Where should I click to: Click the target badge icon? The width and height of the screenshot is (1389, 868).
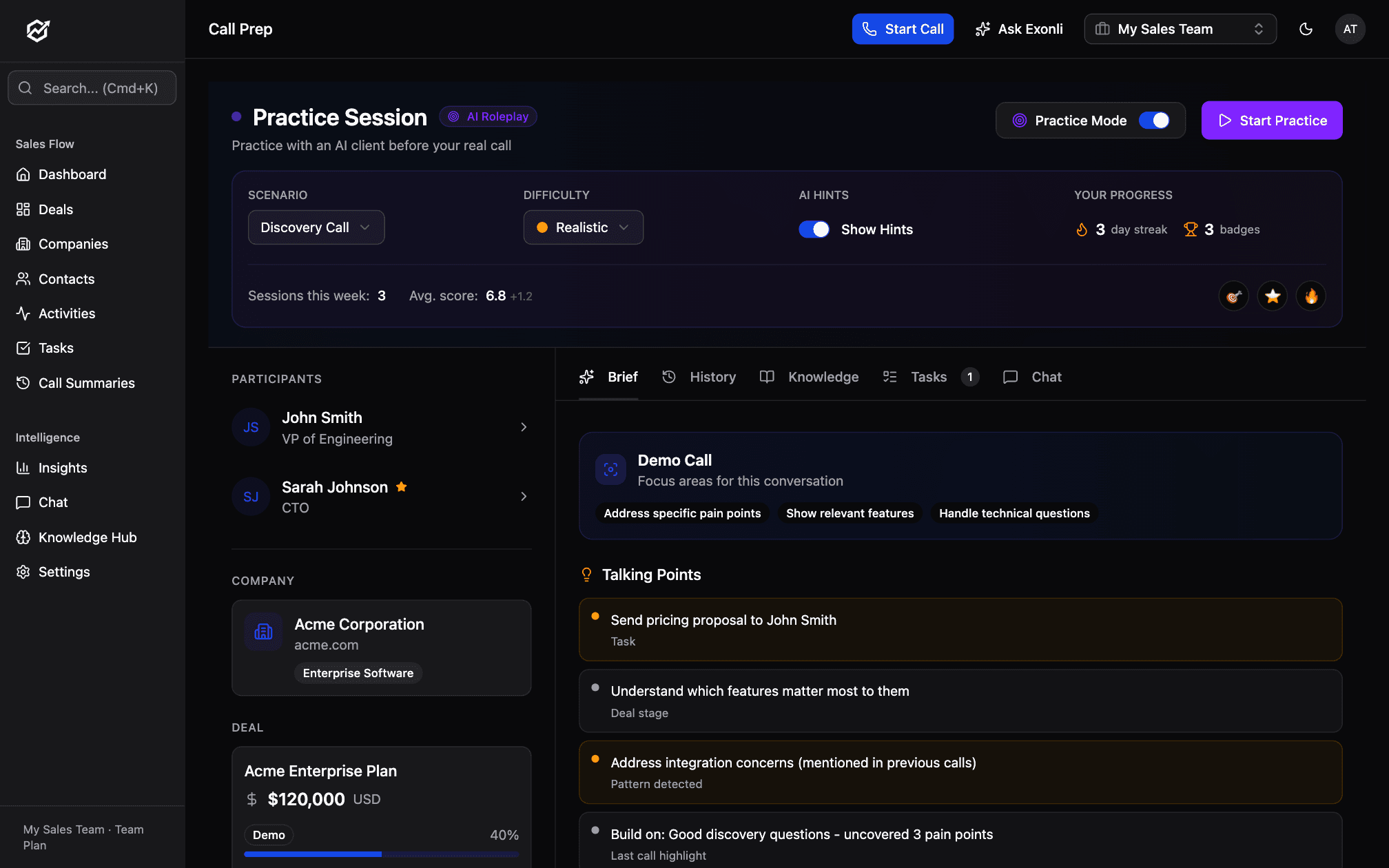click(1233, 296)
